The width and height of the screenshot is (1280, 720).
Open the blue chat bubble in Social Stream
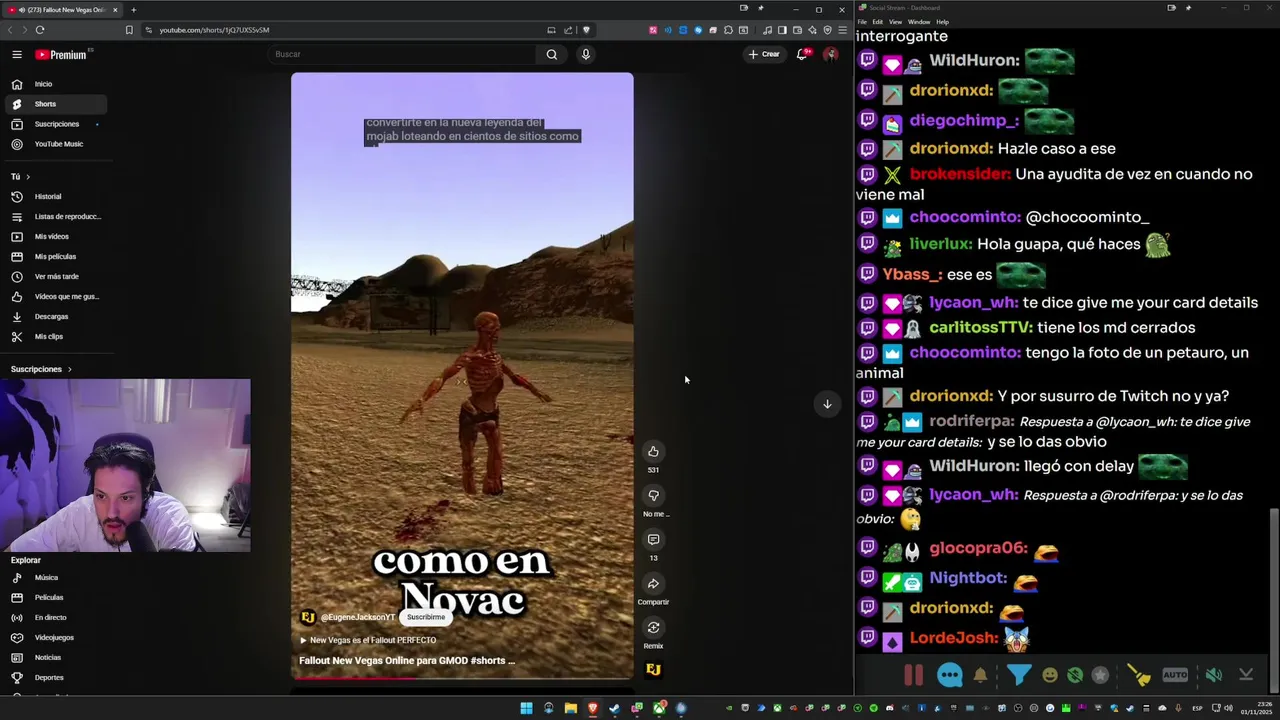tap(950, 675)
